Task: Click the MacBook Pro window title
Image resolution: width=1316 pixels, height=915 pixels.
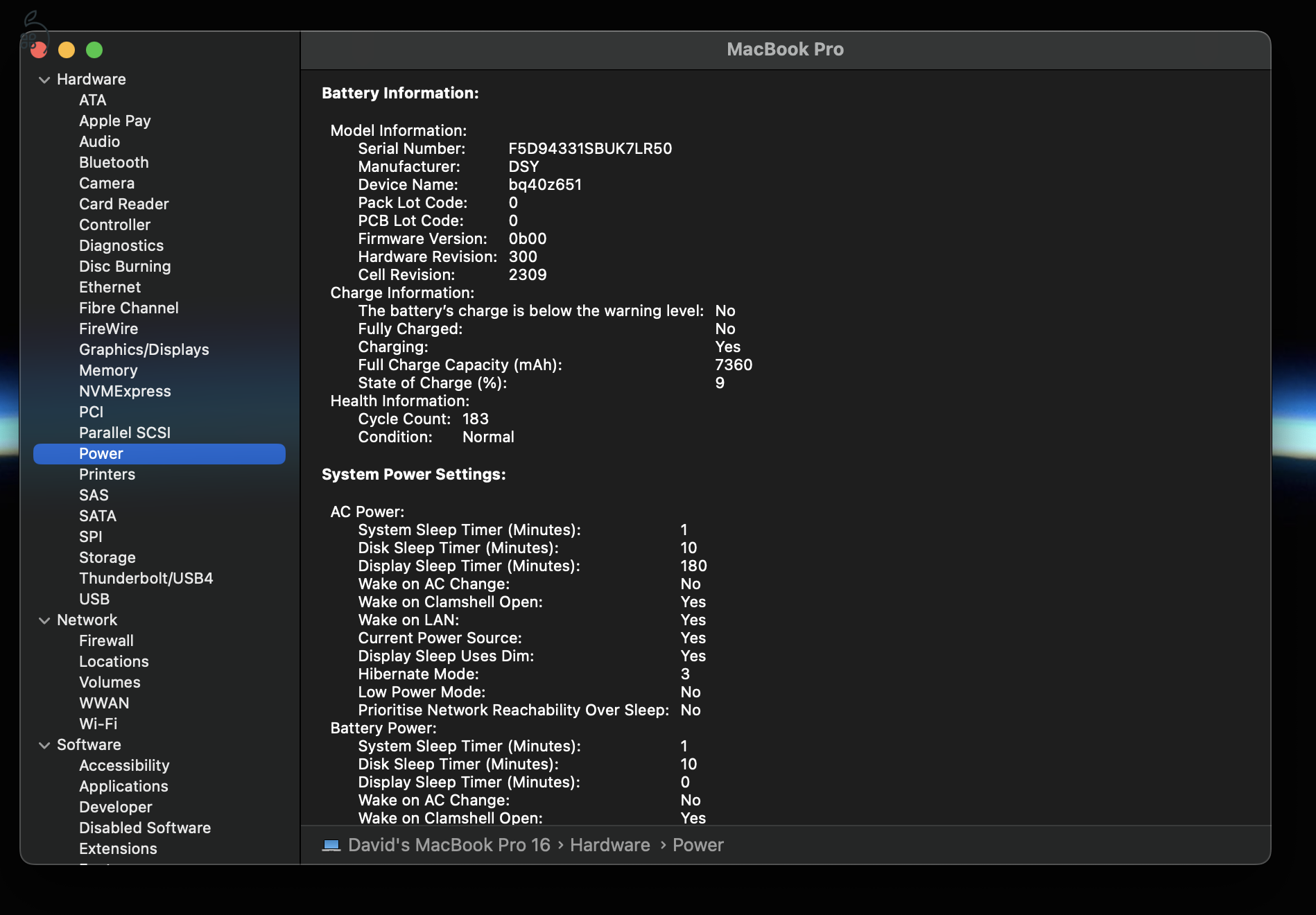Action: pyautogui.click(x=785, y=49)
